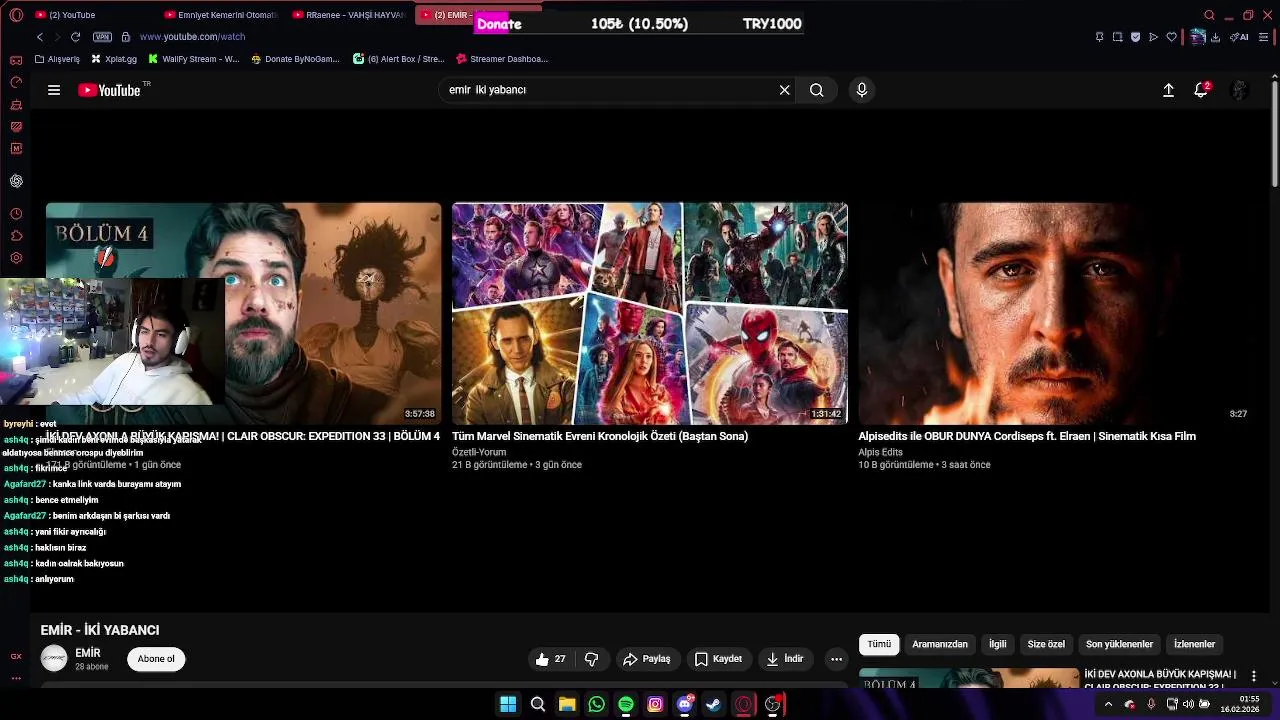This screenshot has width=1280, height=720.
Task: Open the AI assistant button
Action: pos(1239,37)
